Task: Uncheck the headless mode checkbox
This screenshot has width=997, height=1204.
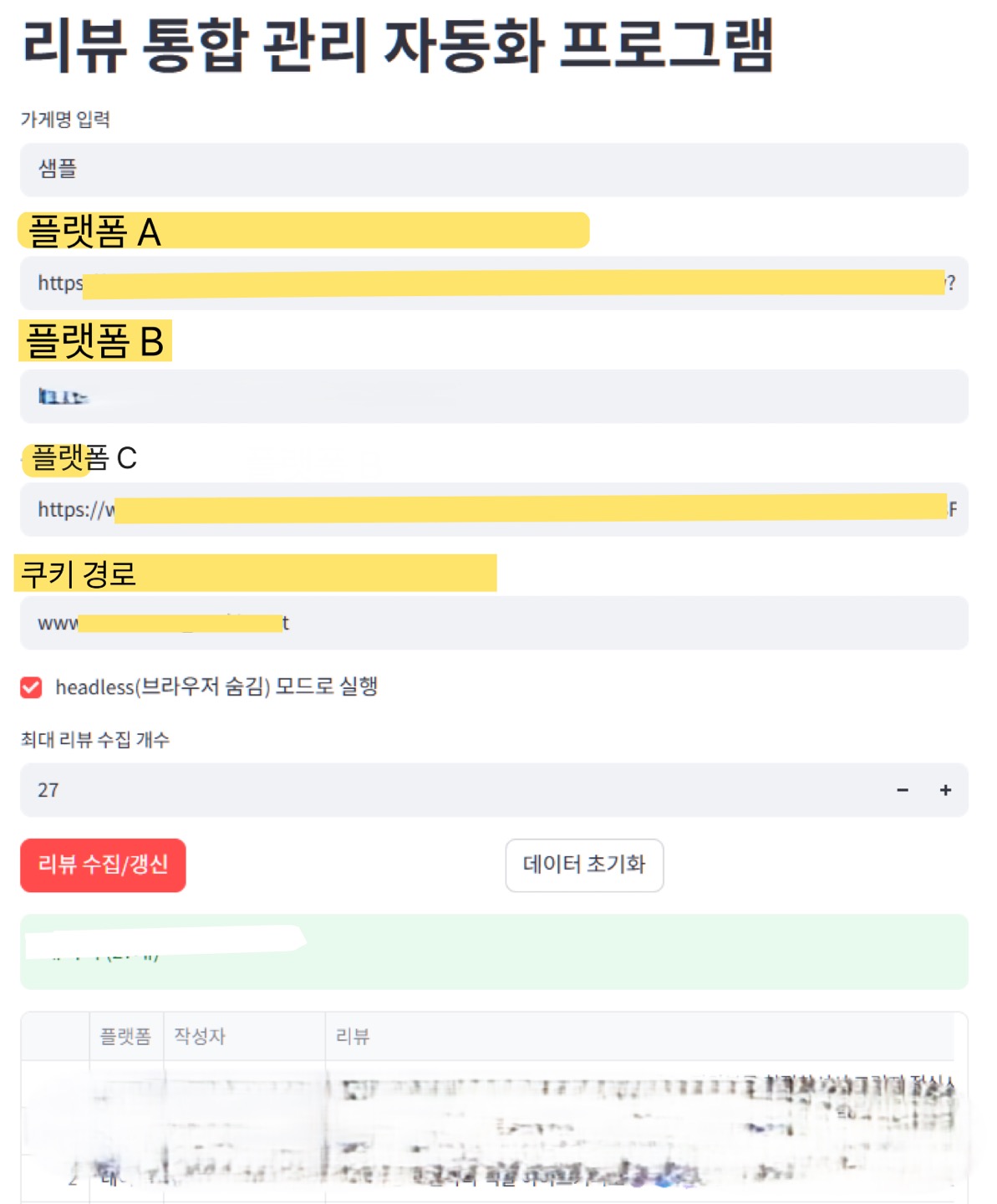Action: [31, 687]
